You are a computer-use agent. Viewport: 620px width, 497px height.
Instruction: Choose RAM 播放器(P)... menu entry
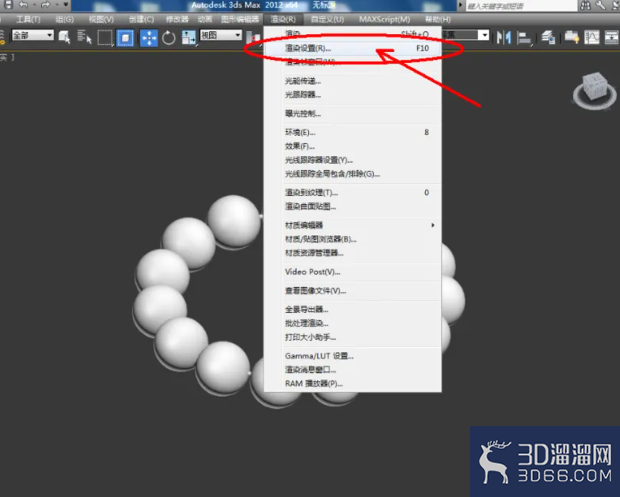pyautogui.click(x=353, y=384)
